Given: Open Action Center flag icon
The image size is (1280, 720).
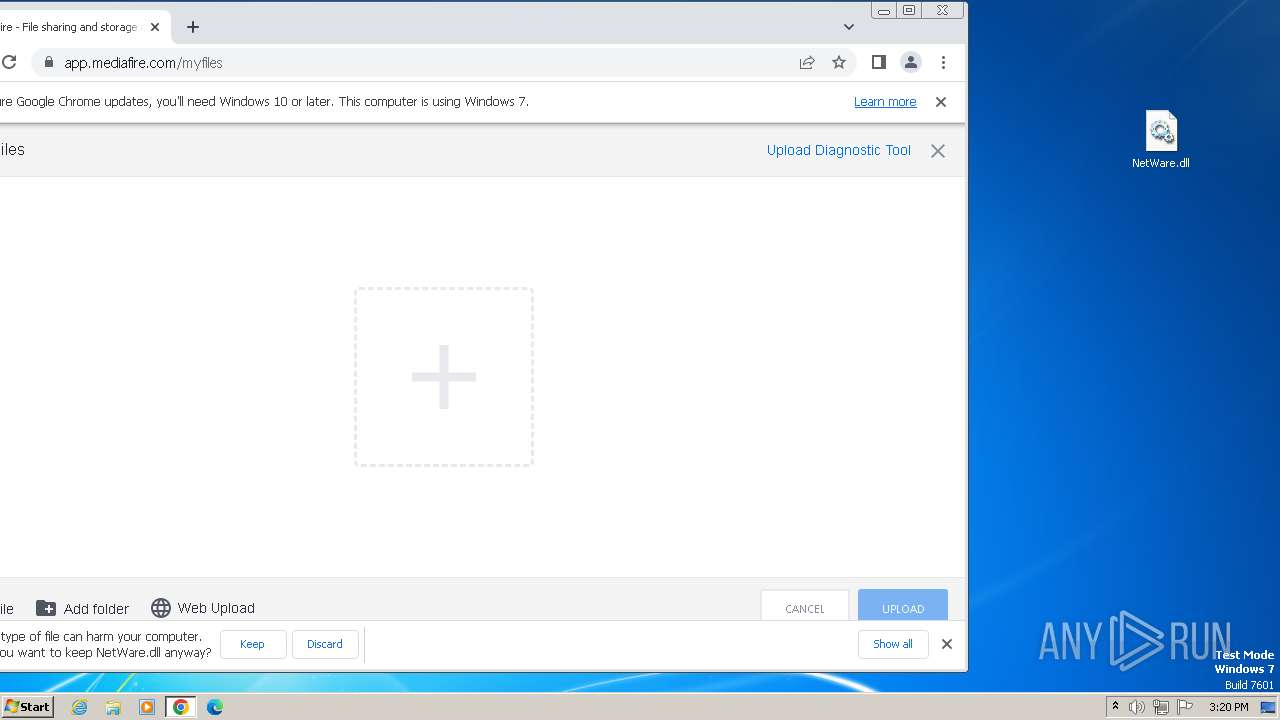Looking at the screenshot, I should (x=1185, y=707).
